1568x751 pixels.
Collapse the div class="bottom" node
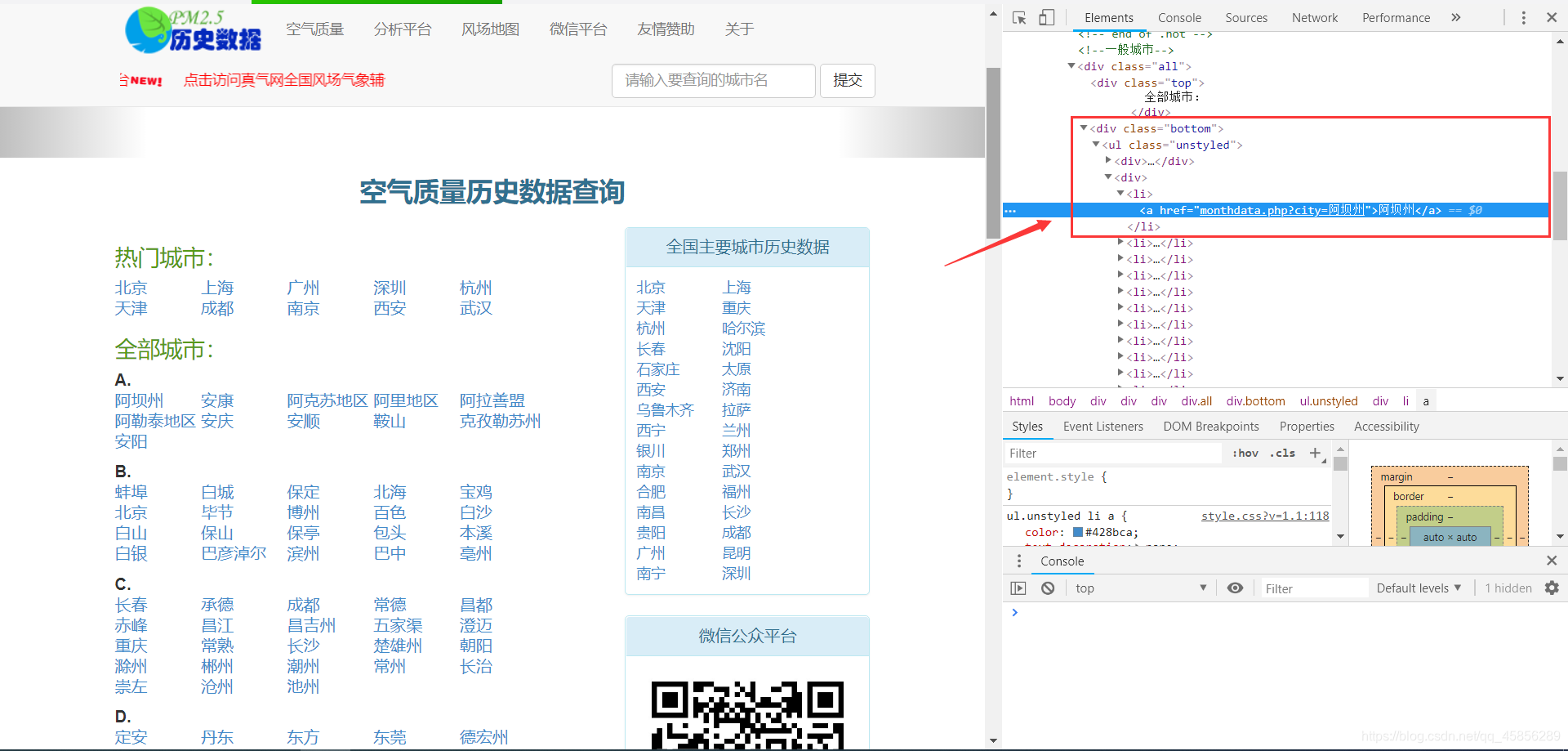tap(1084, 128)
